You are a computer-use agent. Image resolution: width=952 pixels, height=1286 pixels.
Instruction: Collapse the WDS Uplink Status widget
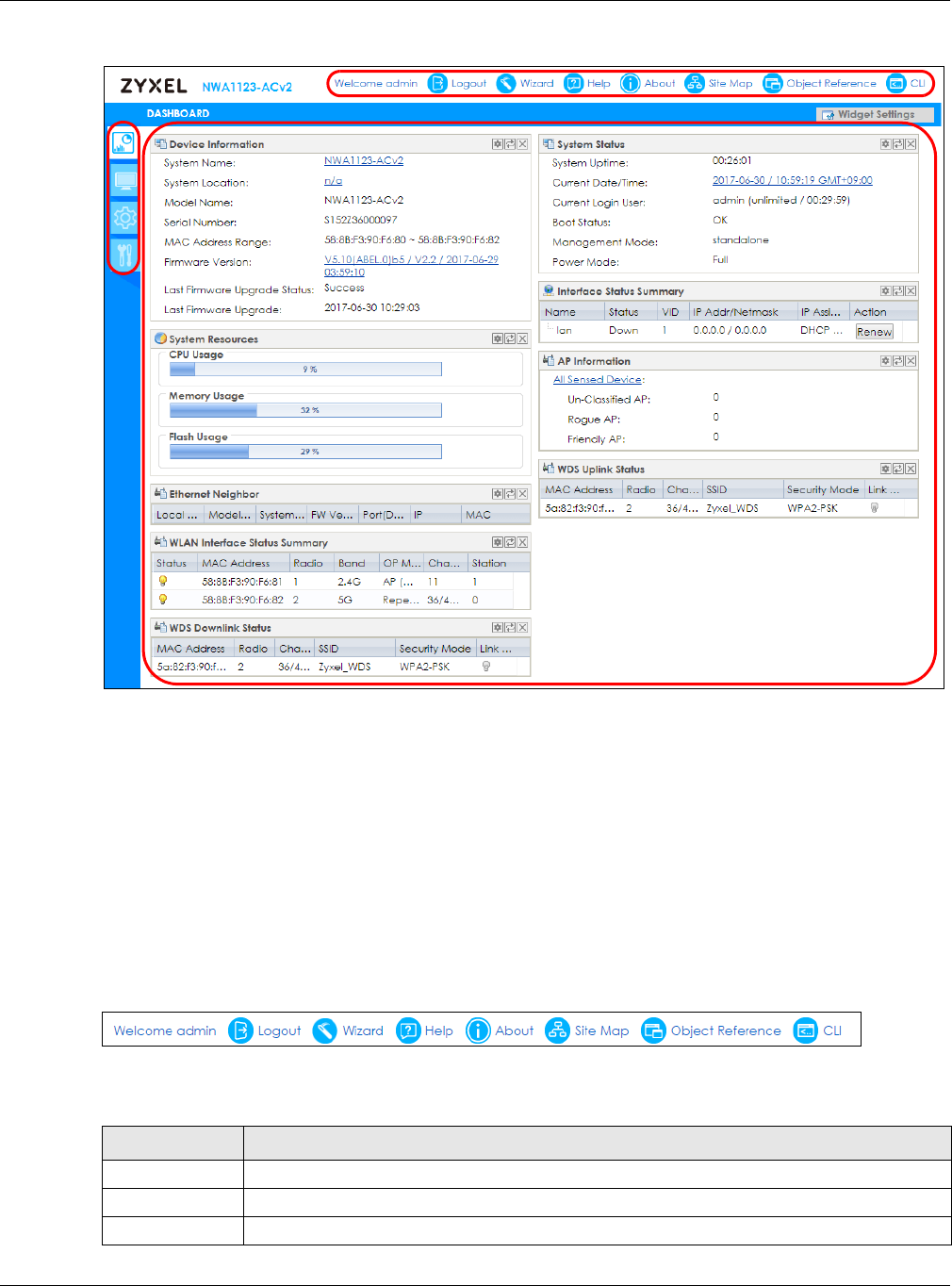point(886,469)
